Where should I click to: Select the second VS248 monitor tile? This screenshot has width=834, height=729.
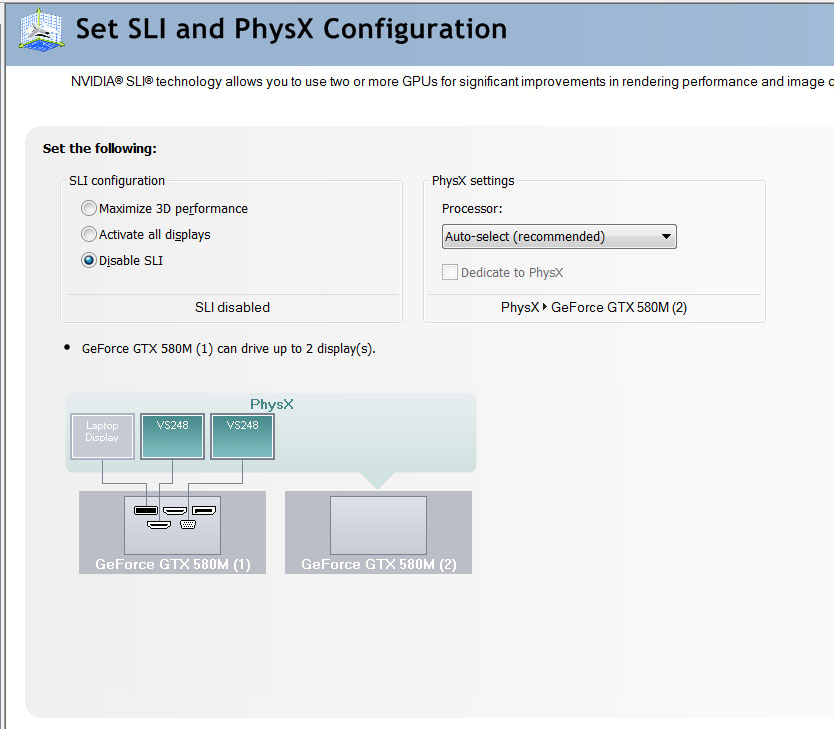coord(243,436)
